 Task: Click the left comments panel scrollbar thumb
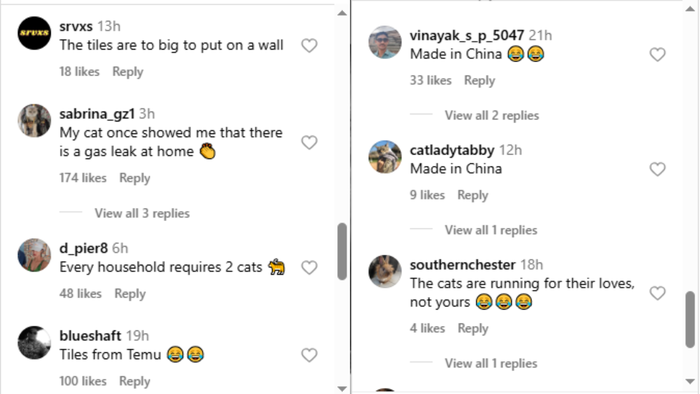click(342, 252)
